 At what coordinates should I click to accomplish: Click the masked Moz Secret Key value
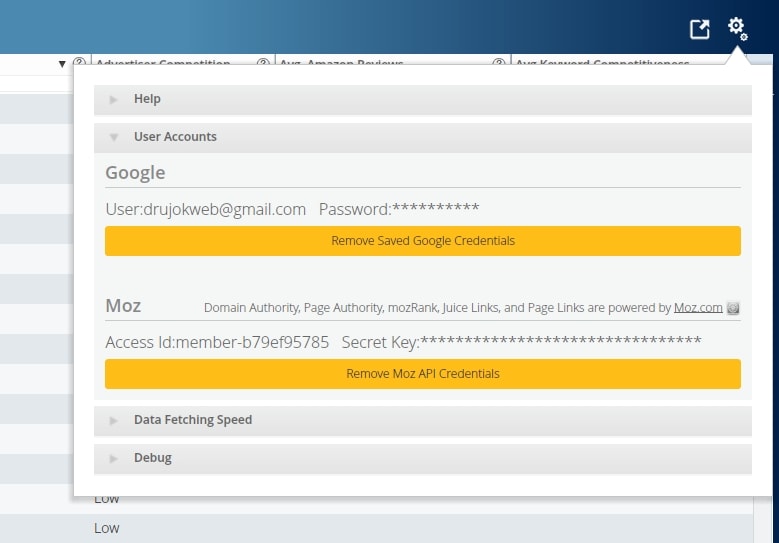pos(560,341)
